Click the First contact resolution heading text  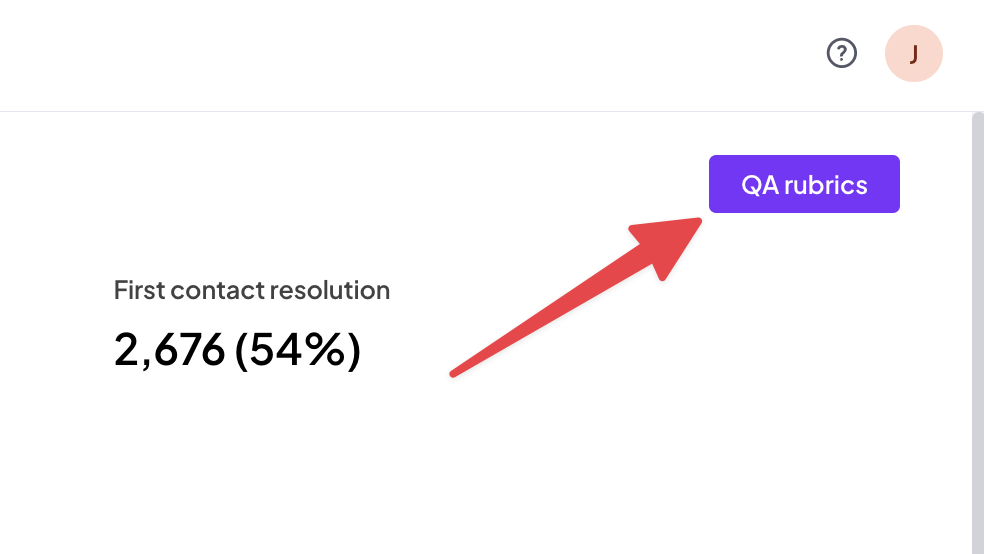click(252, 290)
